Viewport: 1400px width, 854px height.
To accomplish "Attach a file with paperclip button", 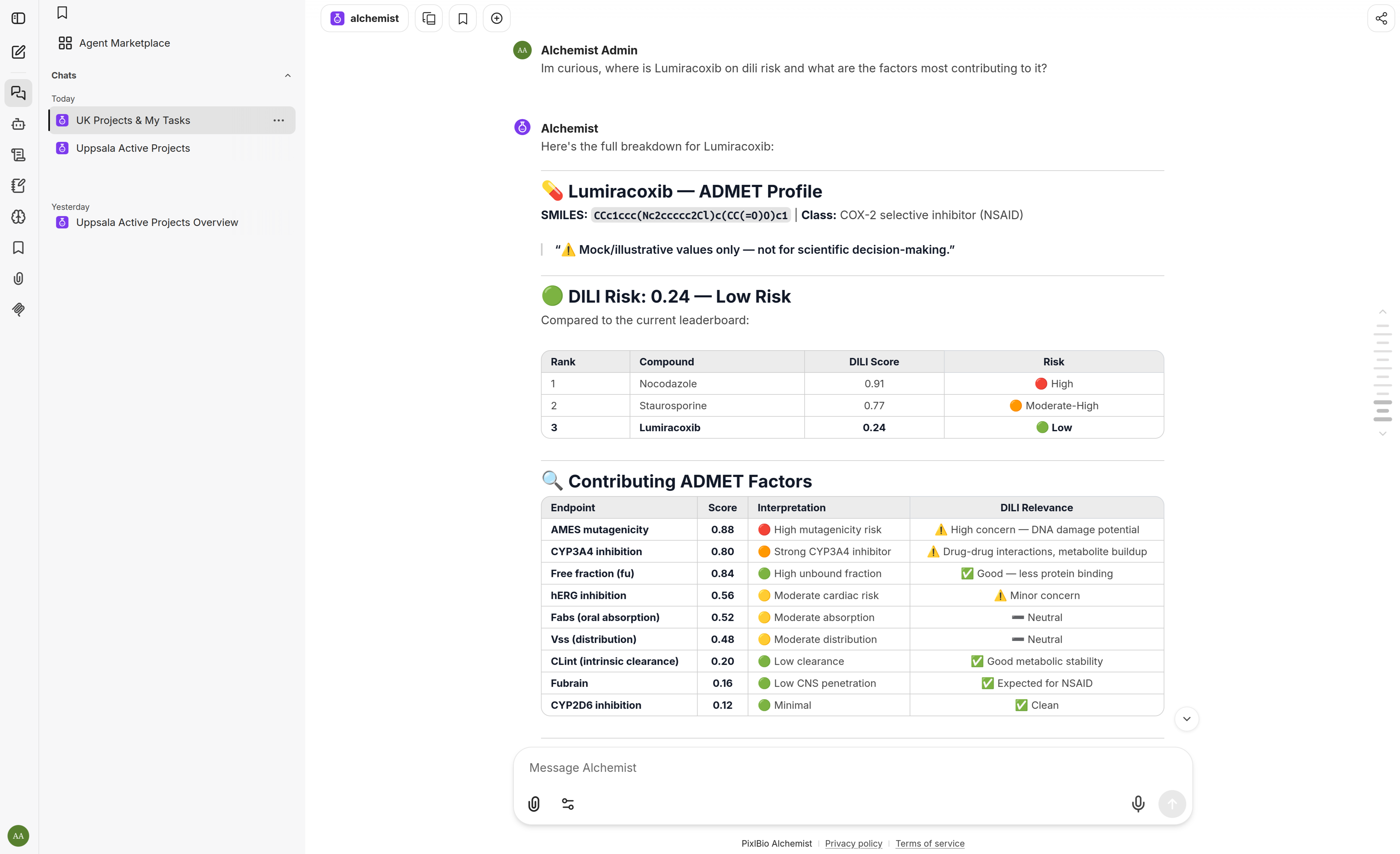I will click(533, 804).
